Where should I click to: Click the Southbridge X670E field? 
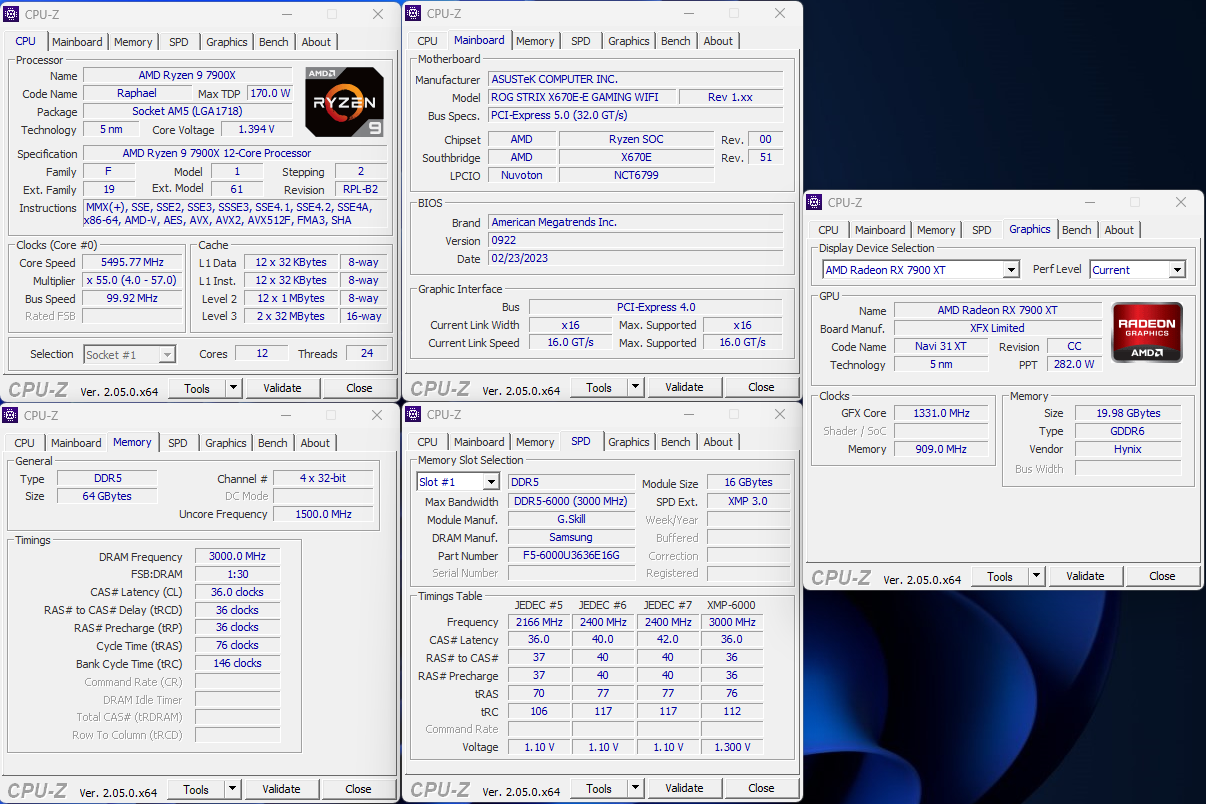click(636, 157)
